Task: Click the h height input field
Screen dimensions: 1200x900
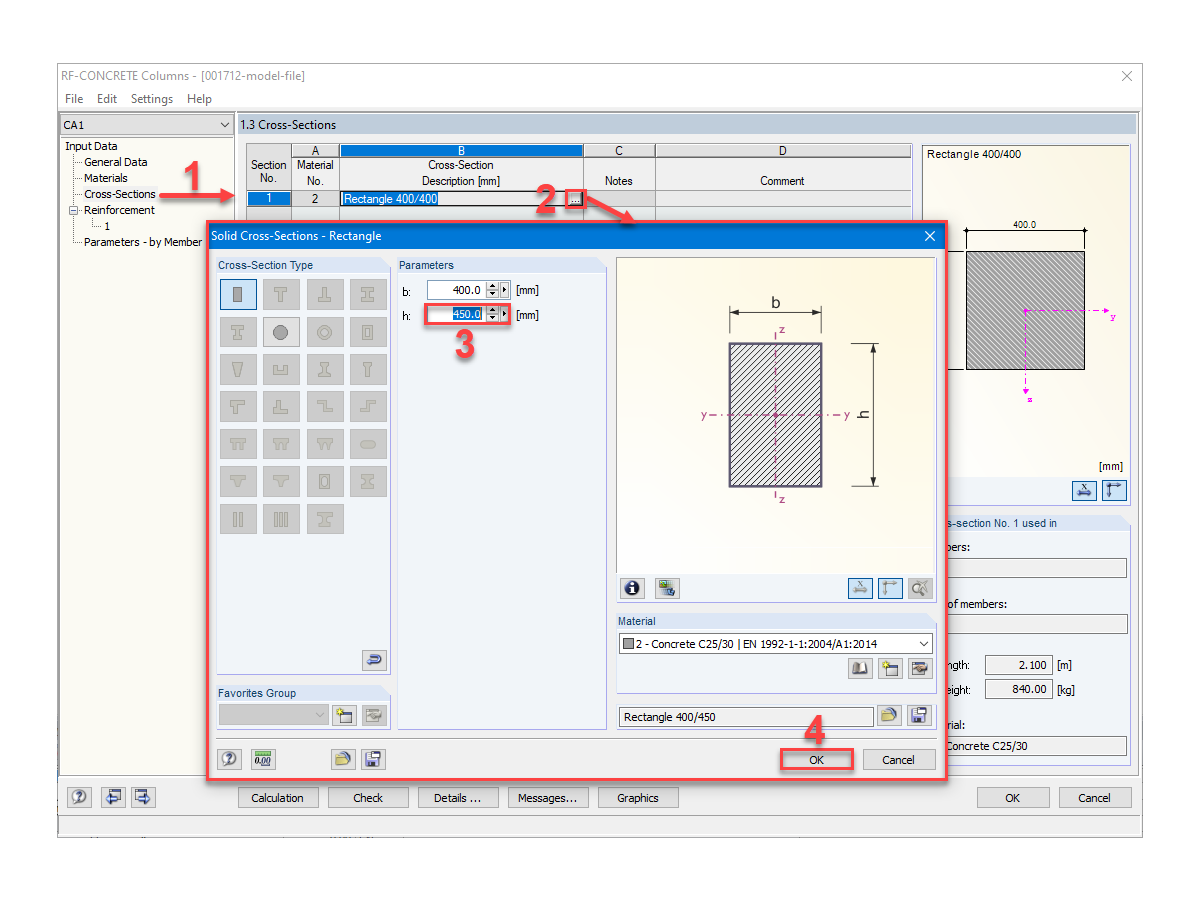Action: tap(456, 314)
